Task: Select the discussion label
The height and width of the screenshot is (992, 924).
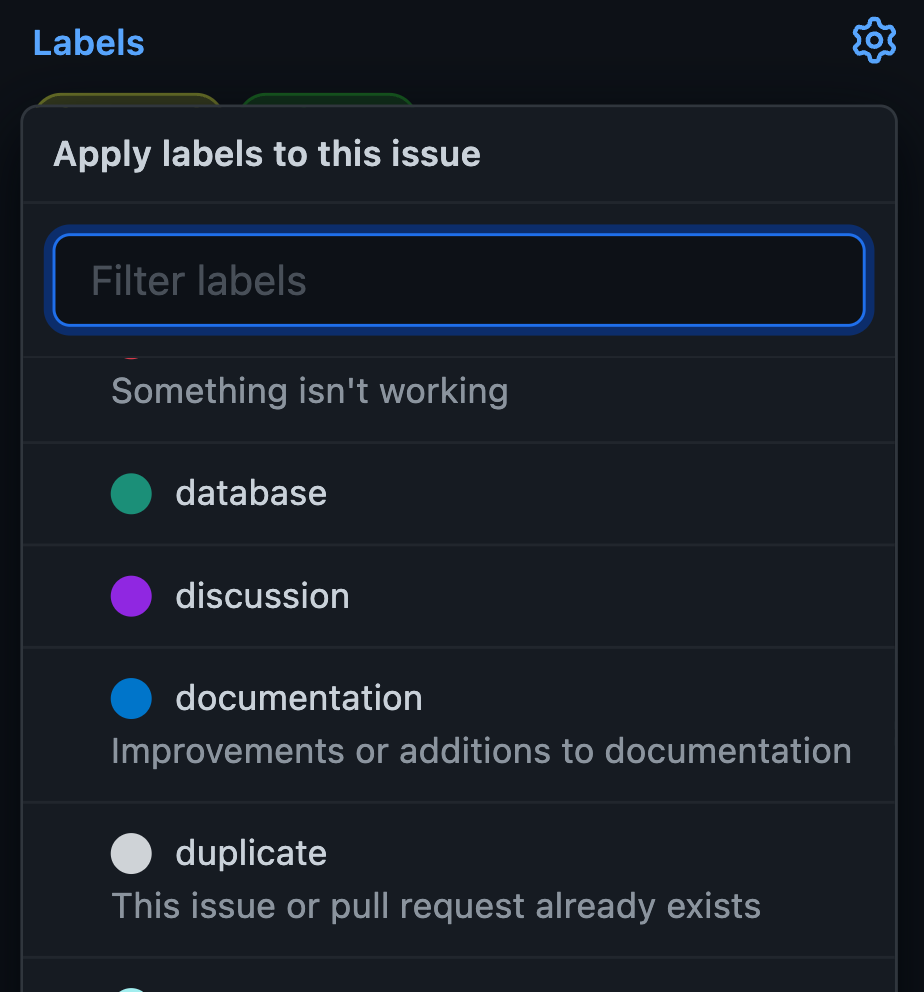Action: tap(262, 596)
